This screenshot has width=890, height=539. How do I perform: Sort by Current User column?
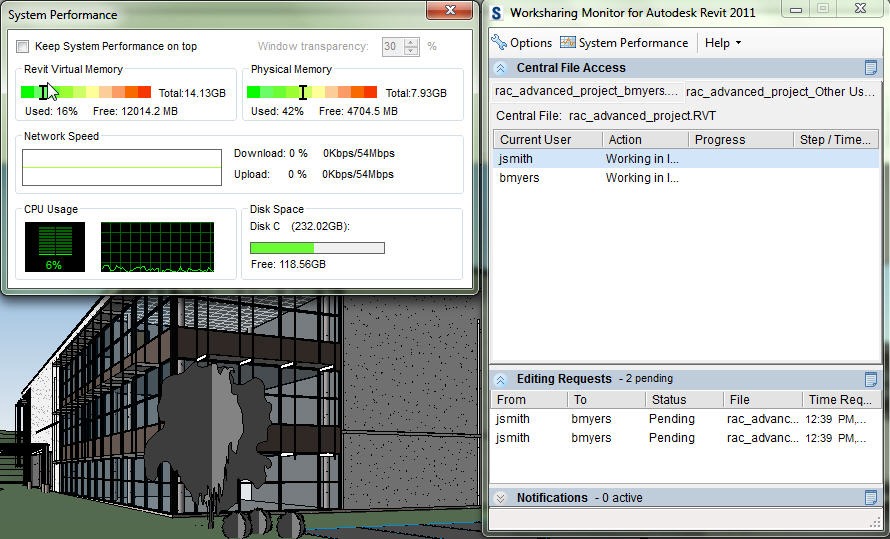point(548,140)
